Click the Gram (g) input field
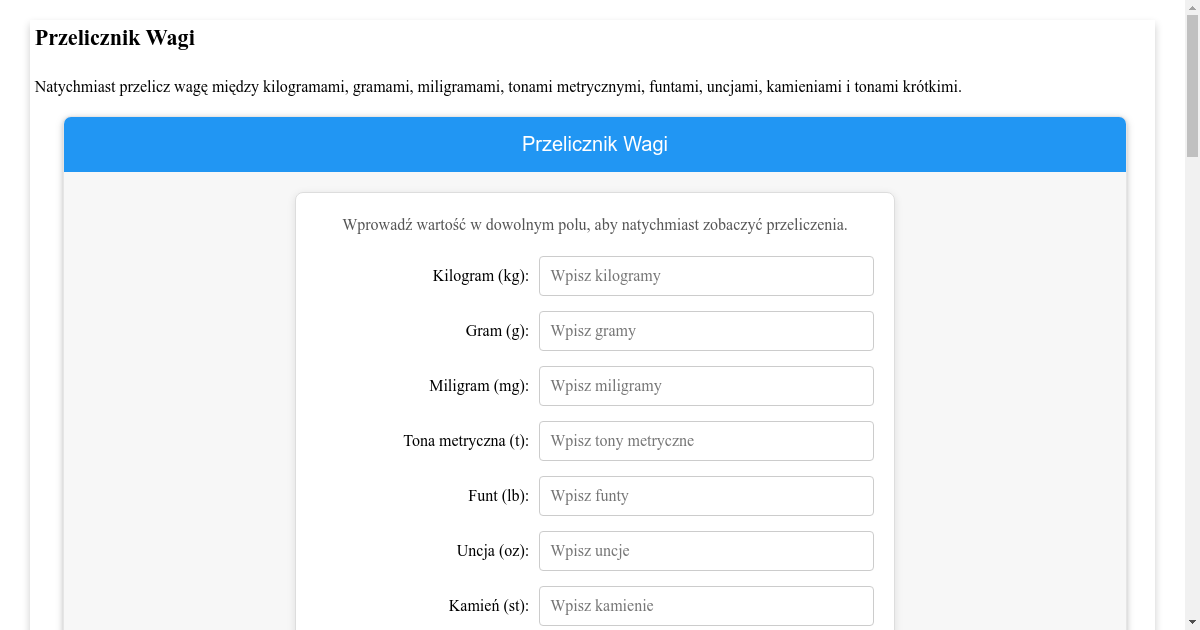1200x630 pixels. point(706,330)
